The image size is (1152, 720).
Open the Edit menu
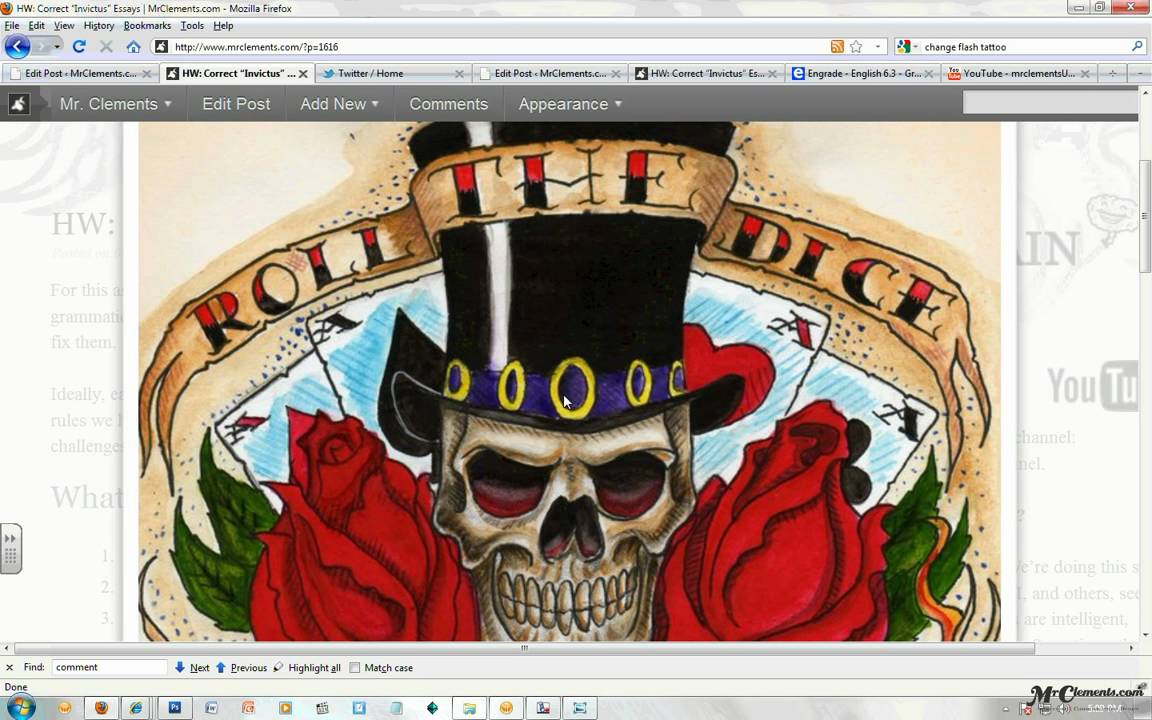37,25
